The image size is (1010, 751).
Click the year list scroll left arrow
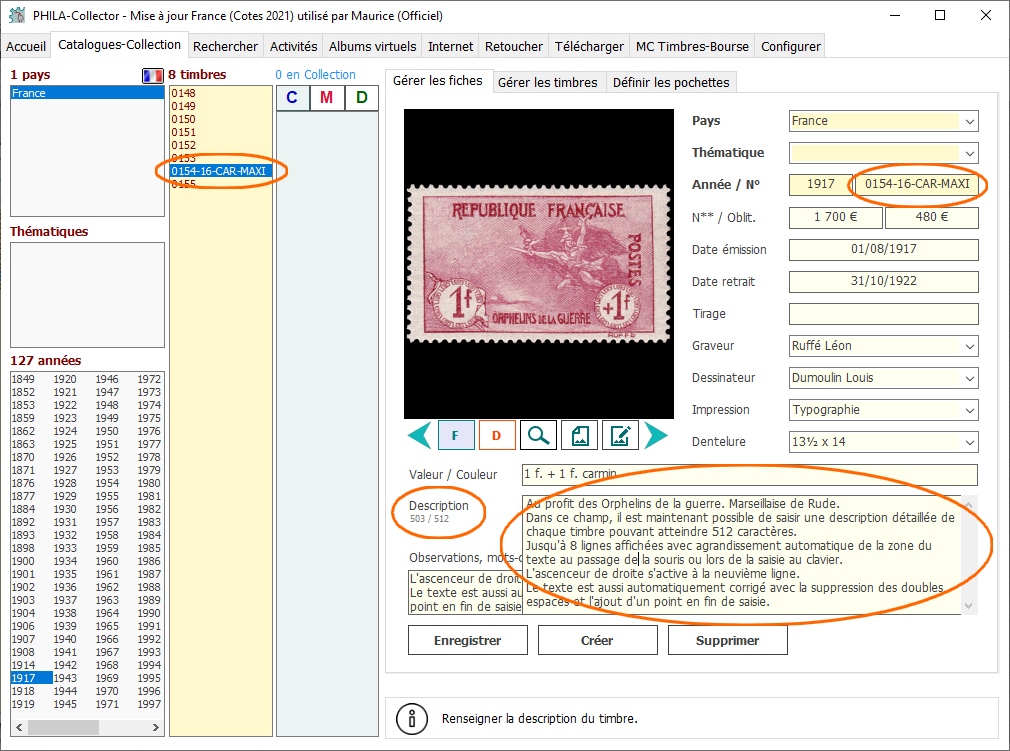point(19,727)
